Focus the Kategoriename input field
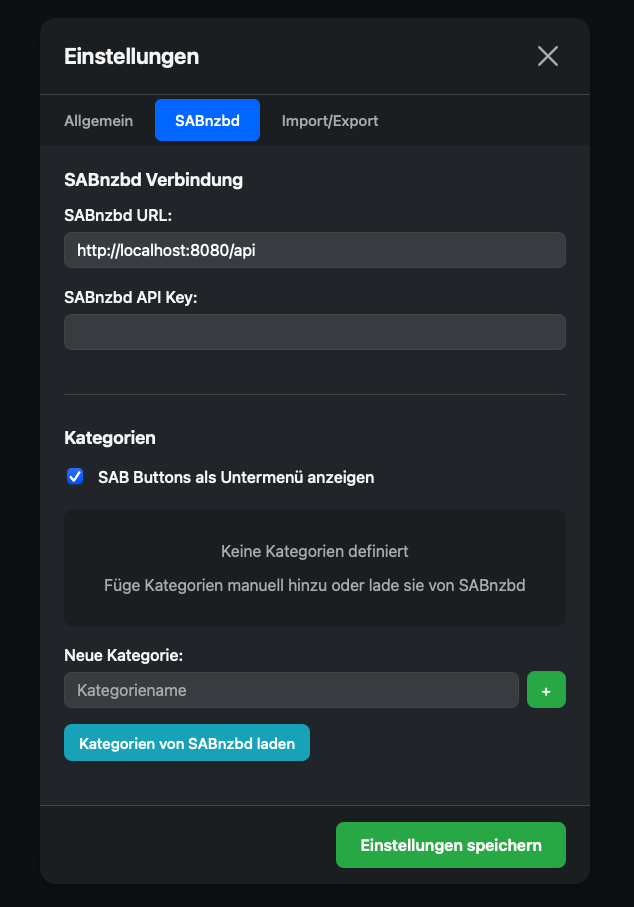634x907 pixels. click(292, 690)
